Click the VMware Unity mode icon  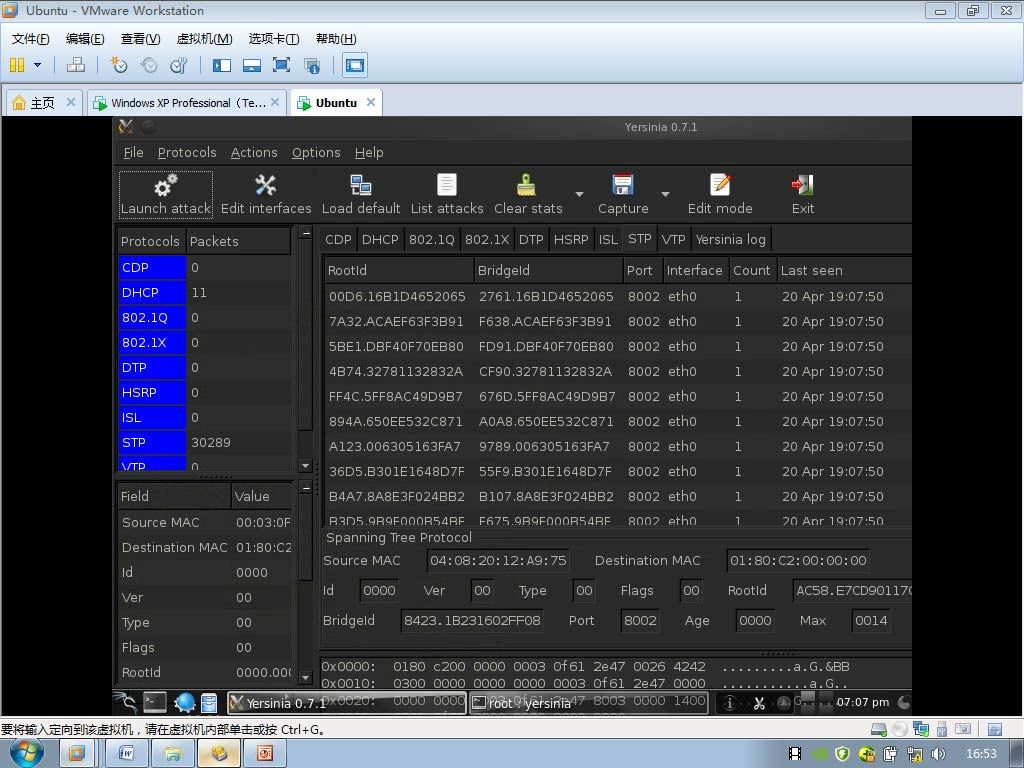[x=312, y=65]
